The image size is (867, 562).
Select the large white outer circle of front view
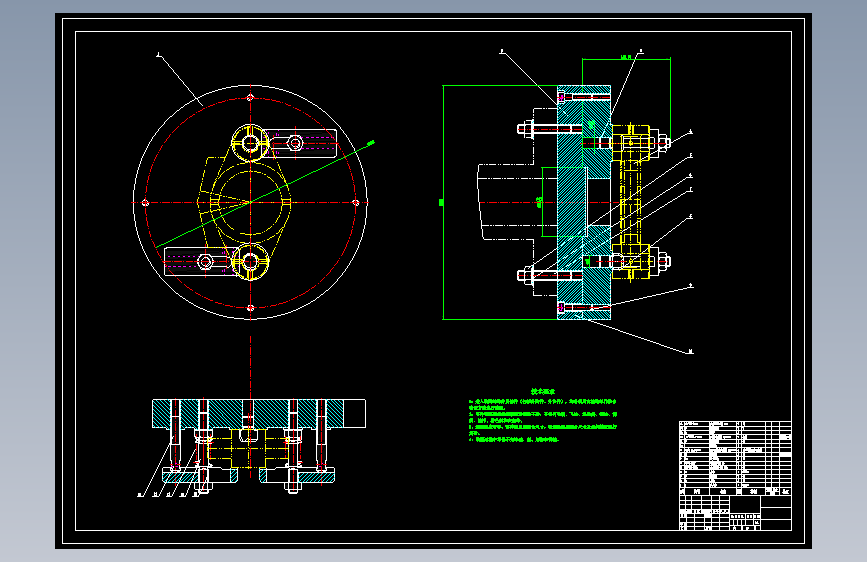coord(250,202)
